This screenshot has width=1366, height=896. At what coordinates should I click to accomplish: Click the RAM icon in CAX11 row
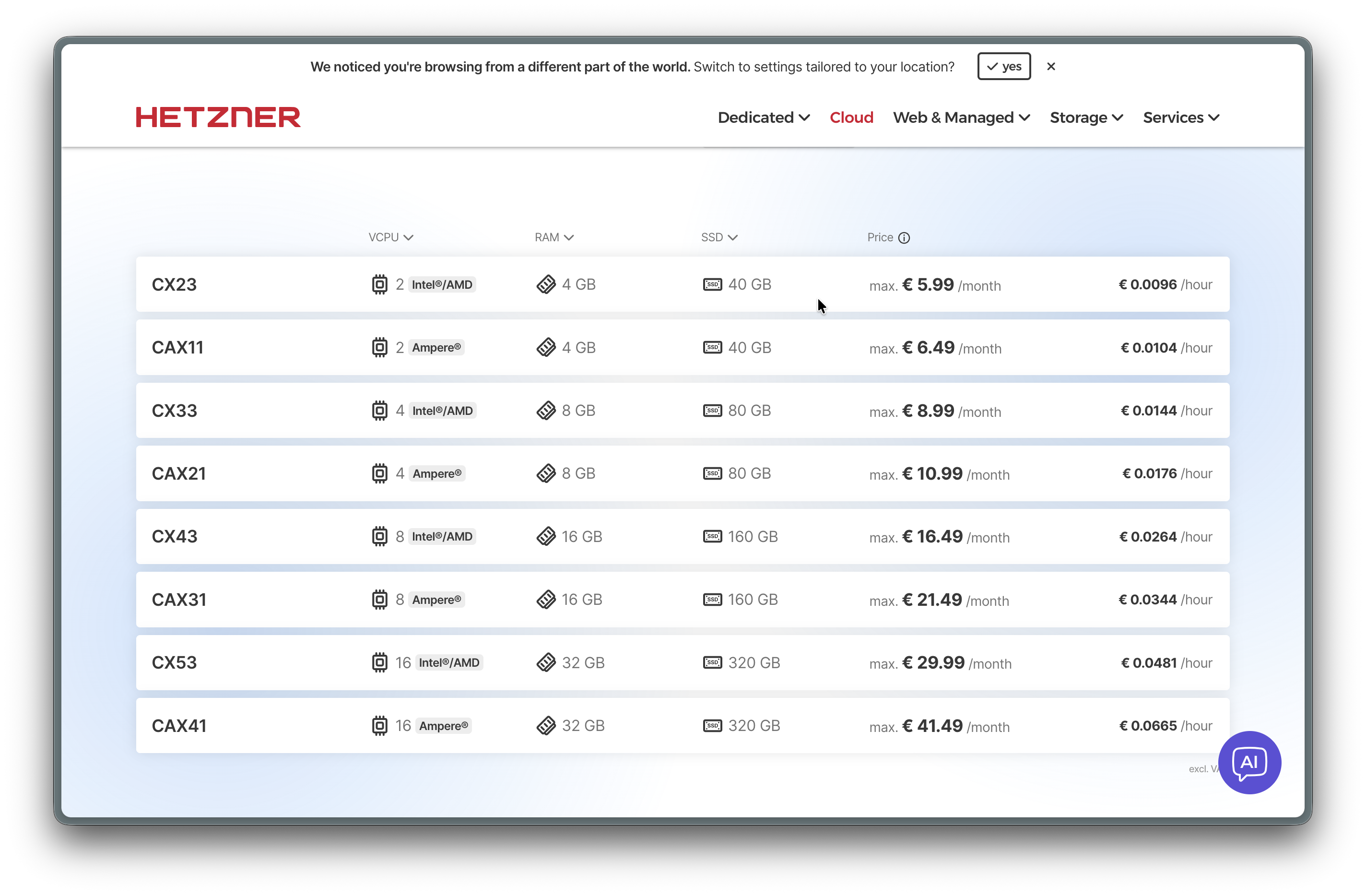coord(546,347)
